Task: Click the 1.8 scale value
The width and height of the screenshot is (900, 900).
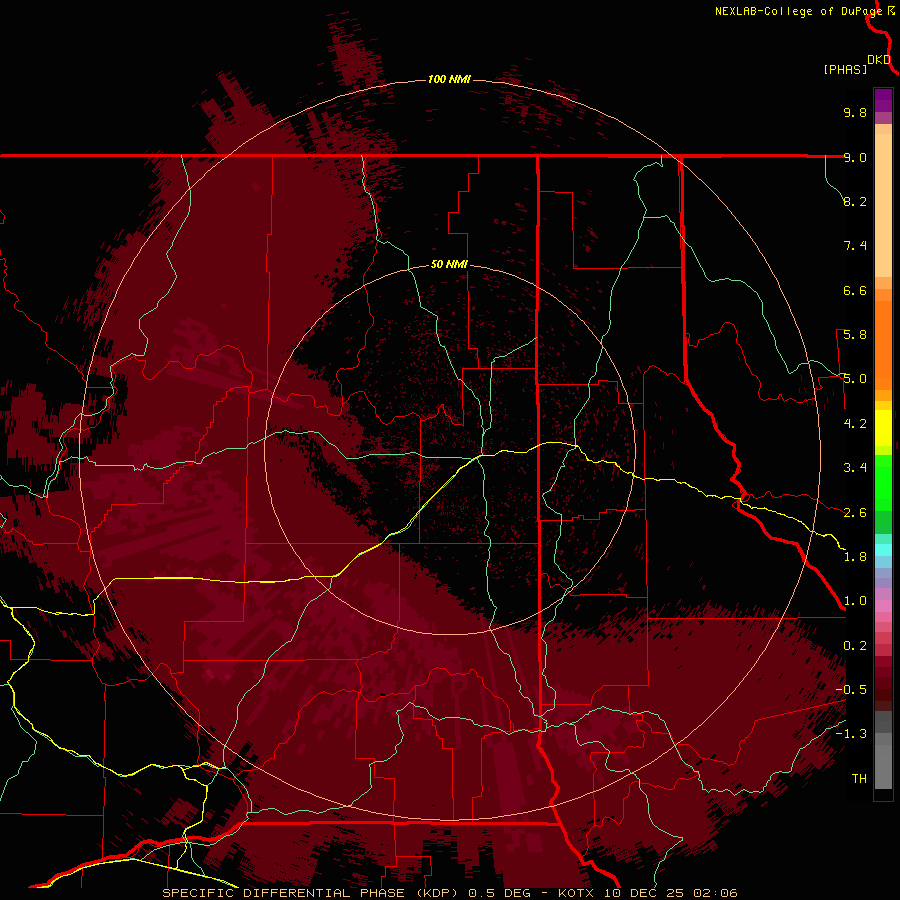Action: coord(855,557)
